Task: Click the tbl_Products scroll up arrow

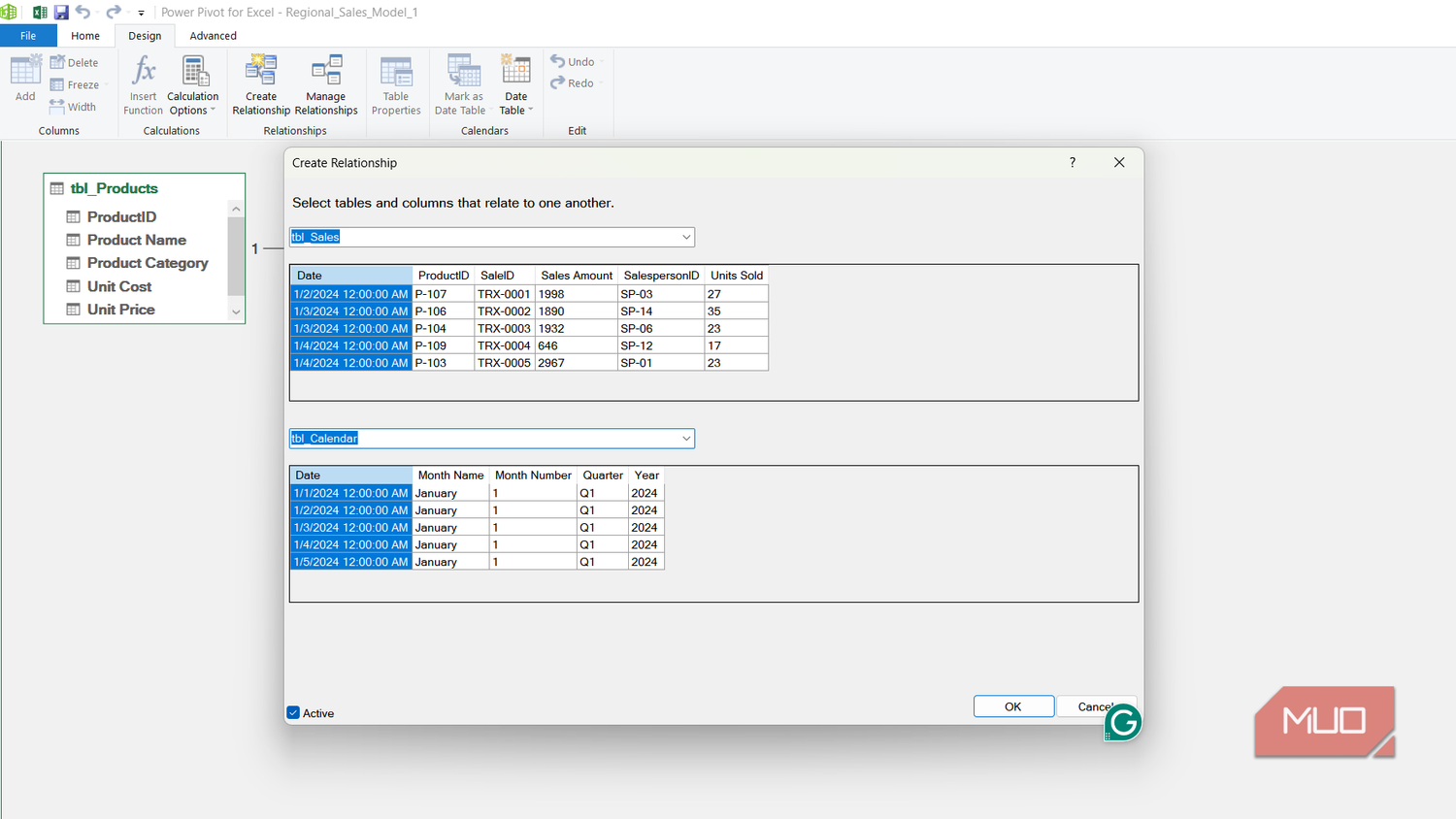Action: pyautogui.click(x=236, y=209)
